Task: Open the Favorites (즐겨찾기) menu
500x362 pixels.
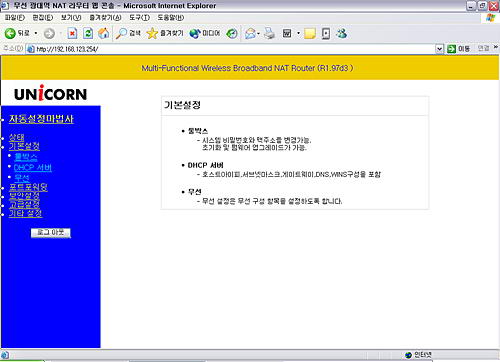Action: click(x=105, y=18)
